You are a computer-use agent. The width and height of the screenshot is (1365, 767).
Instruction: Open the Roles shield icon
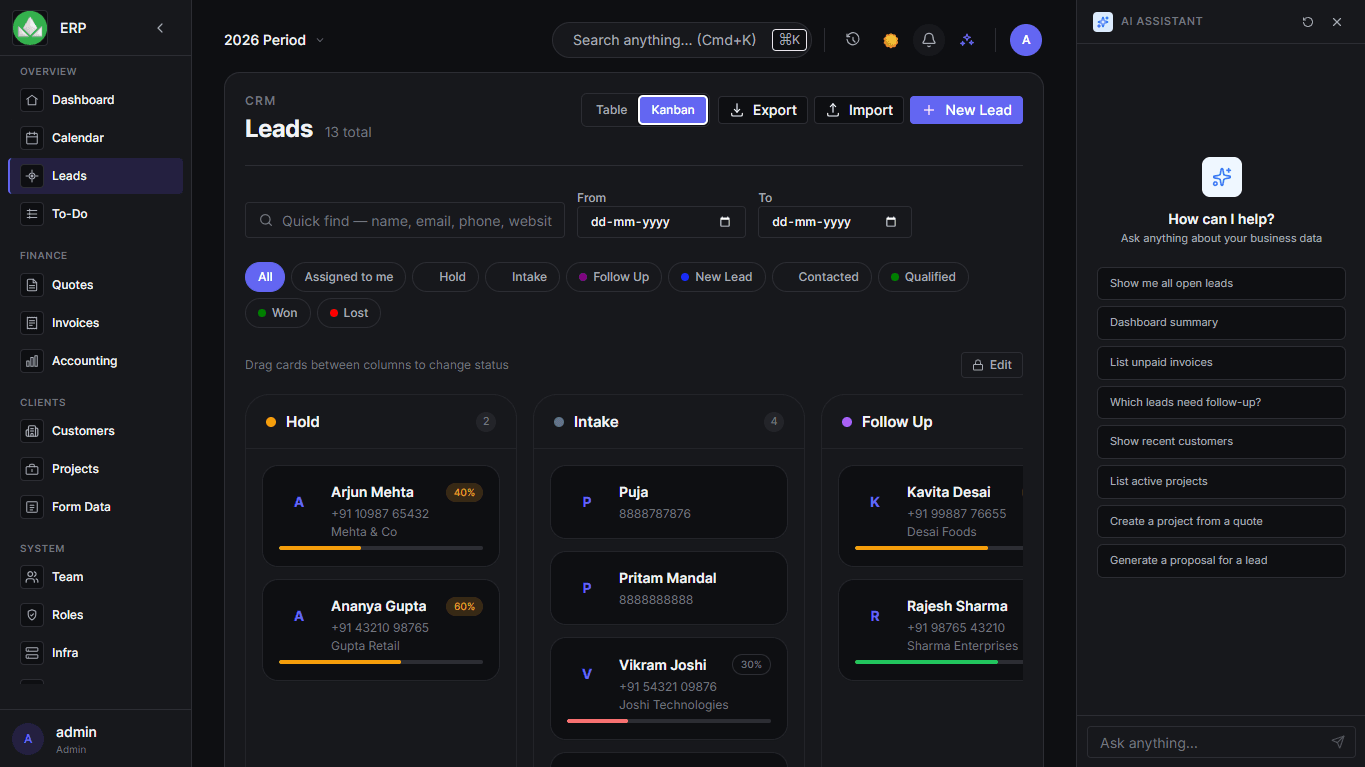pyautogui.click(x=32, y=615)
